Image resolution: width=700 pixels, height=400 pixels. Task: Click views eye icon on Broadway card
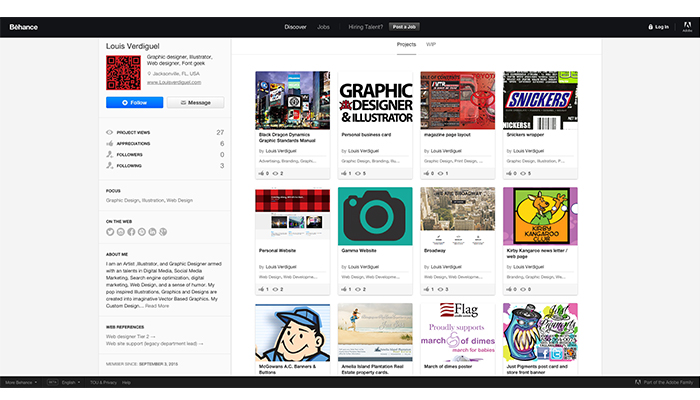coord(440,289)
